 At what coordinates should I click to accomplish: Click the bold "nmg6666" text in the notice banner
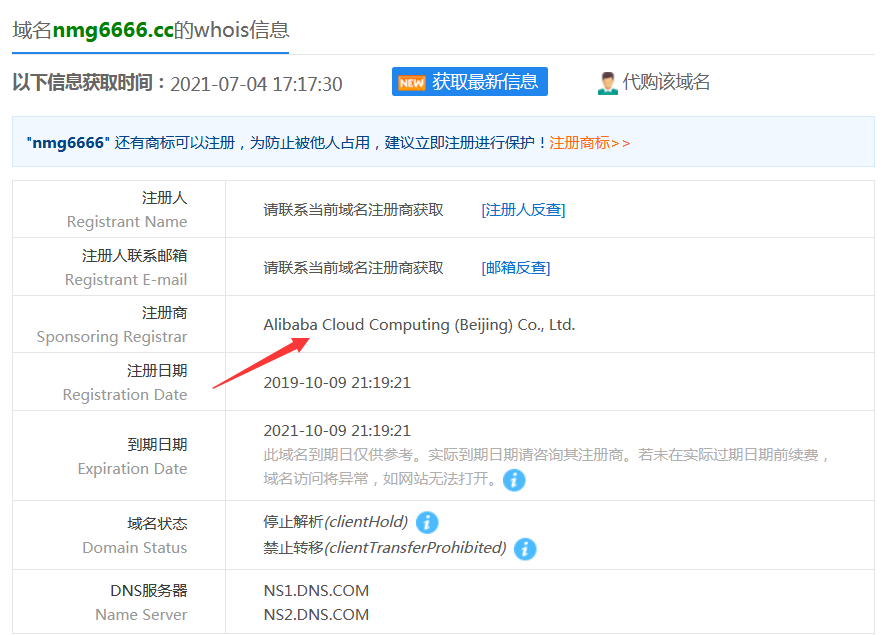[68, 143]
